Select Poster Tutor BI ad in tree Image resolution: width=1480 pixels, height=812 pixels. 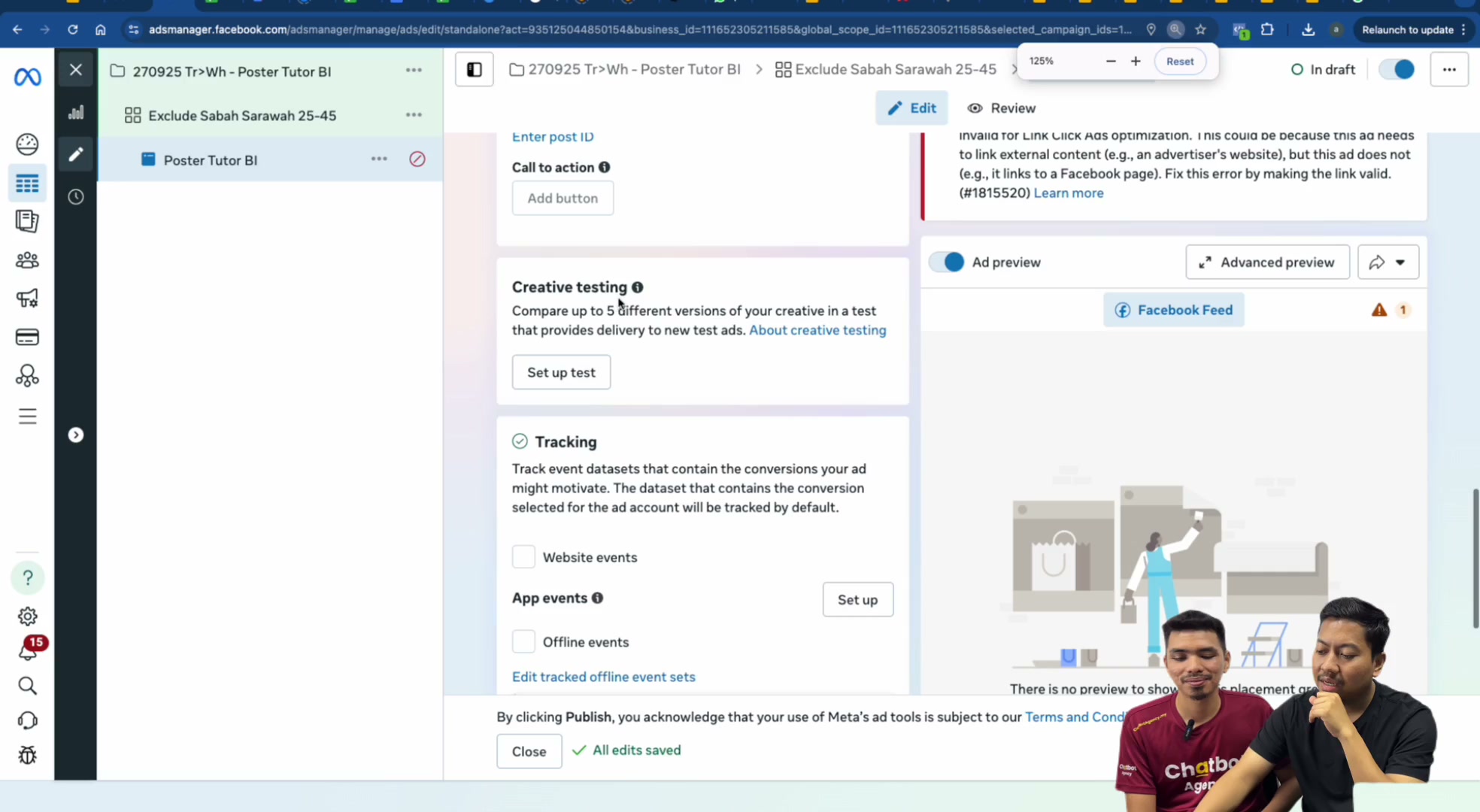pos(211,160)
